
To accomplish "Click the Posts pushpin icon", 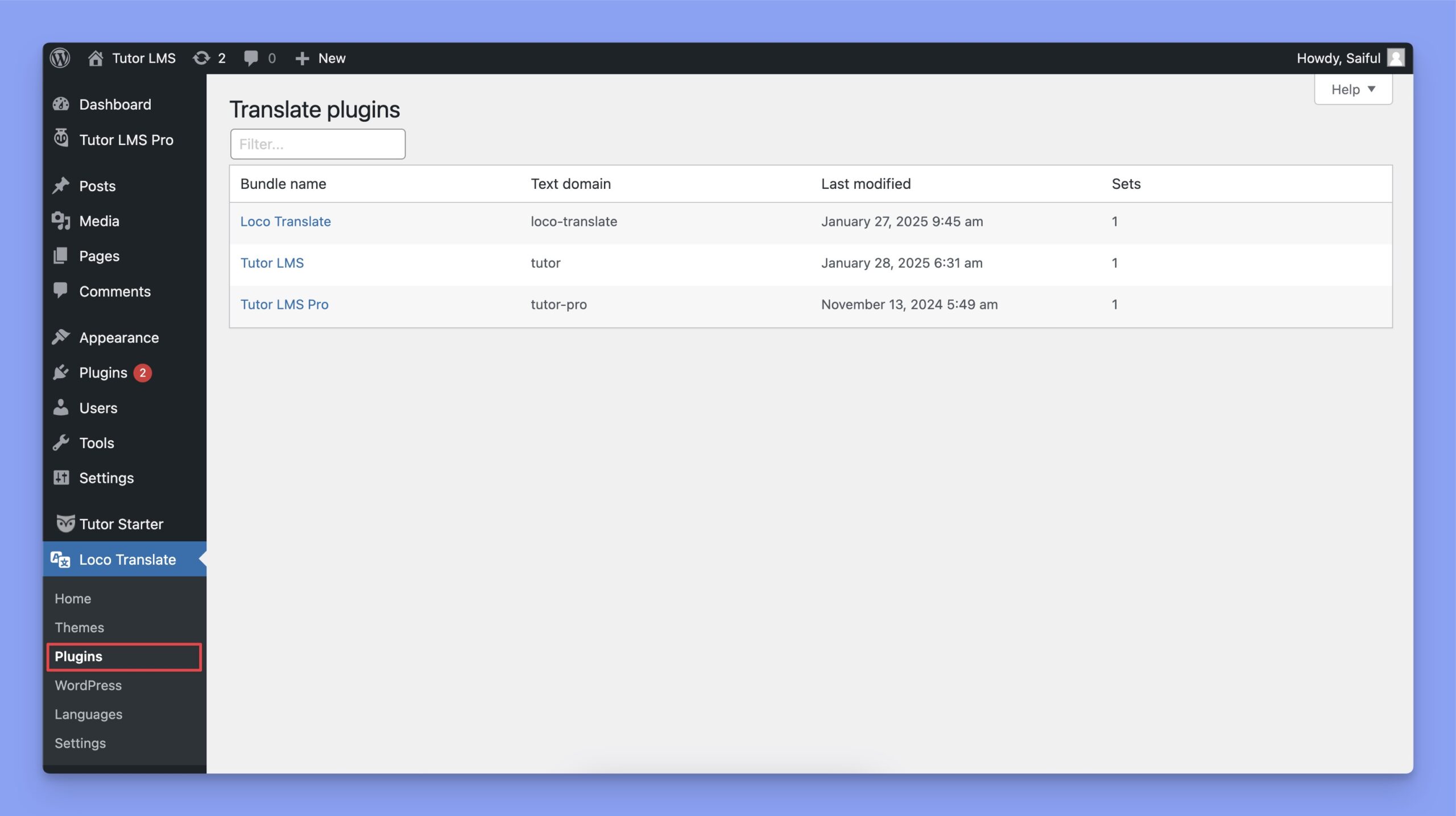I will click(x=61, y=185).
